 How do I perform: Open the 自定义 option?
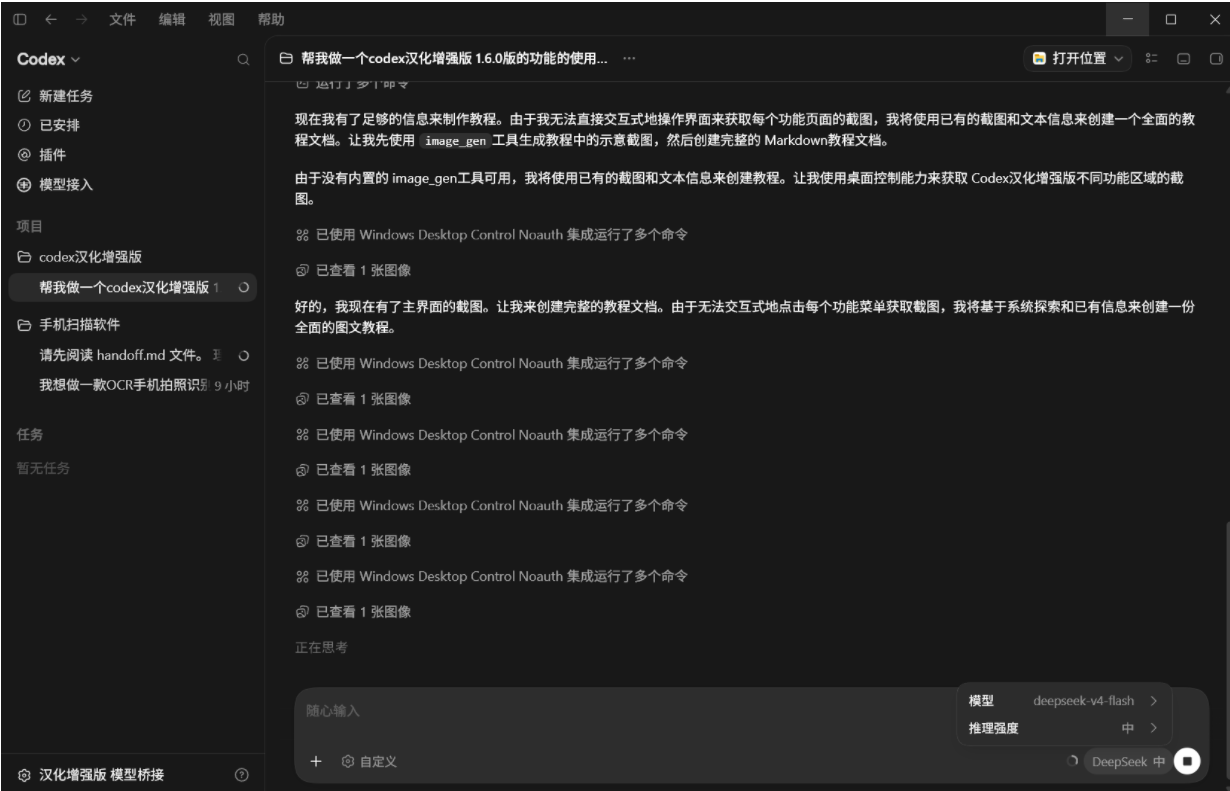(369, 762)
